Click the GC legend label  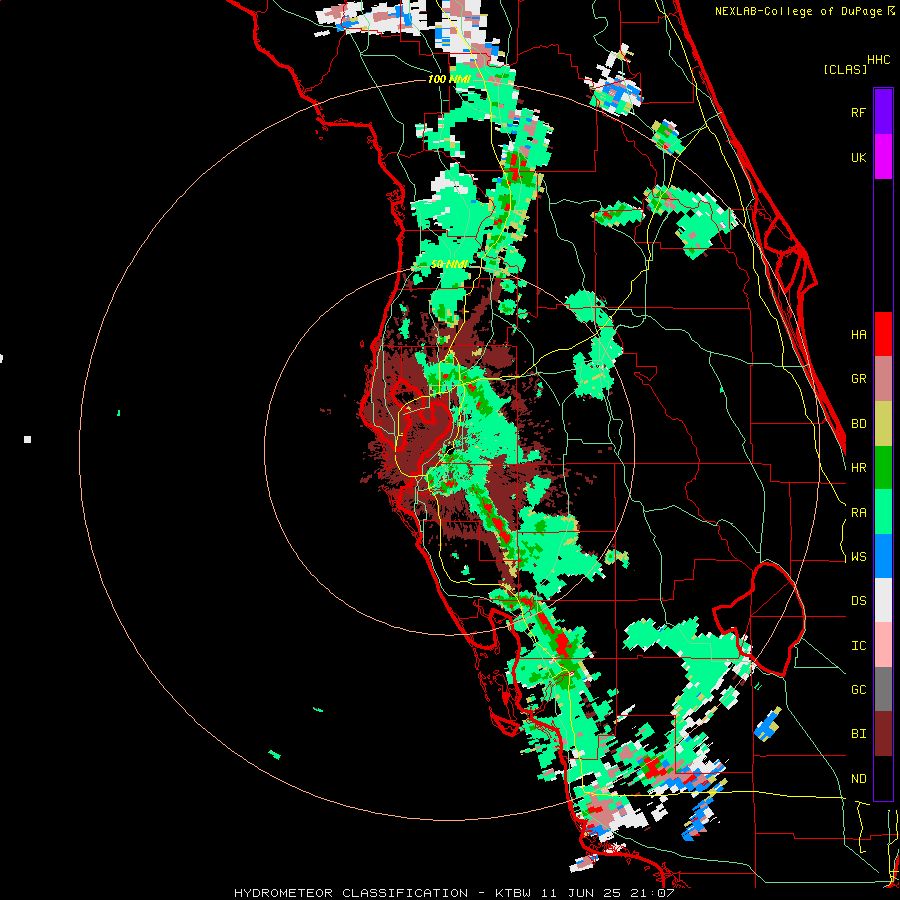pos(858,690)
